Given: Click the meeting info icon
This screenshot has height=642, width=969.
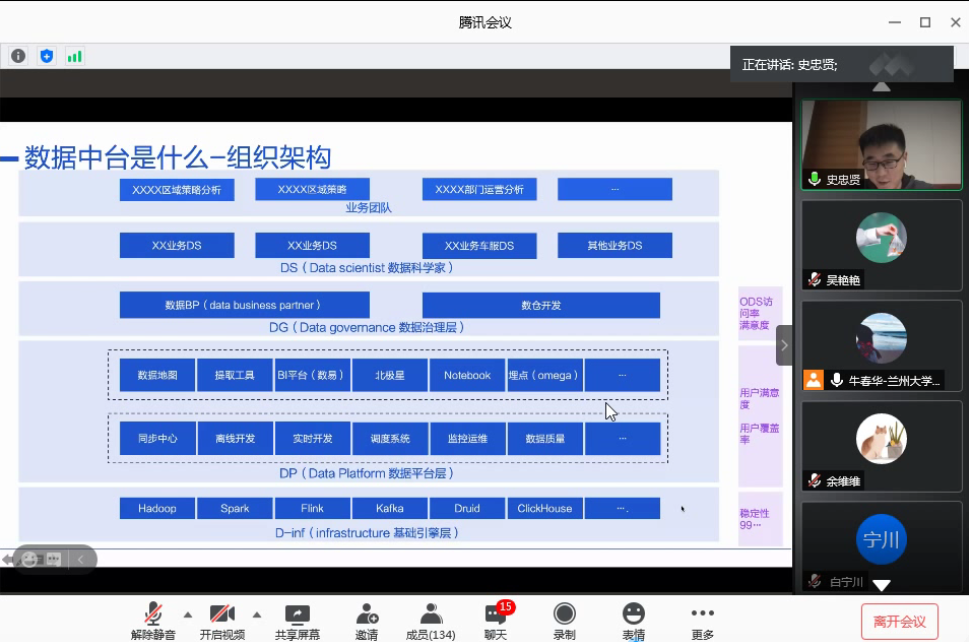Looking at the screenshot, I should (x=18, y=56).
